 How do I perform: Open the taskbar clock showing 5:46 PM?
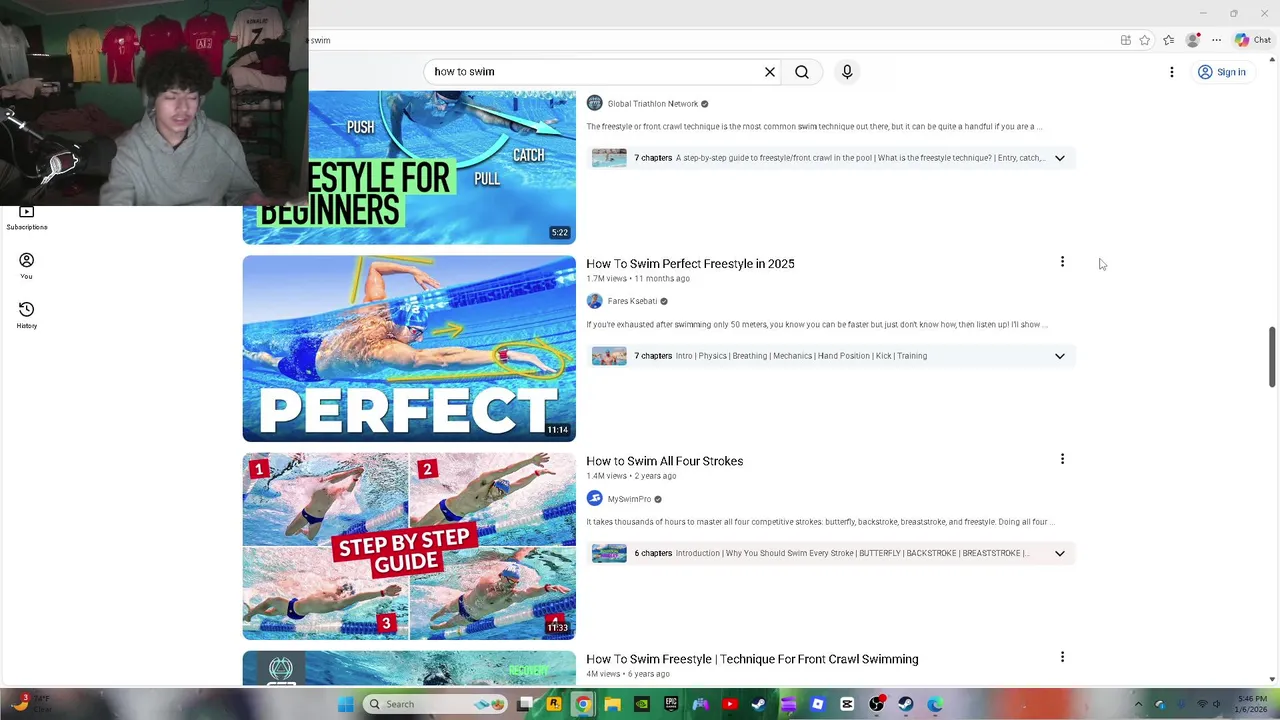[1252, 704]
